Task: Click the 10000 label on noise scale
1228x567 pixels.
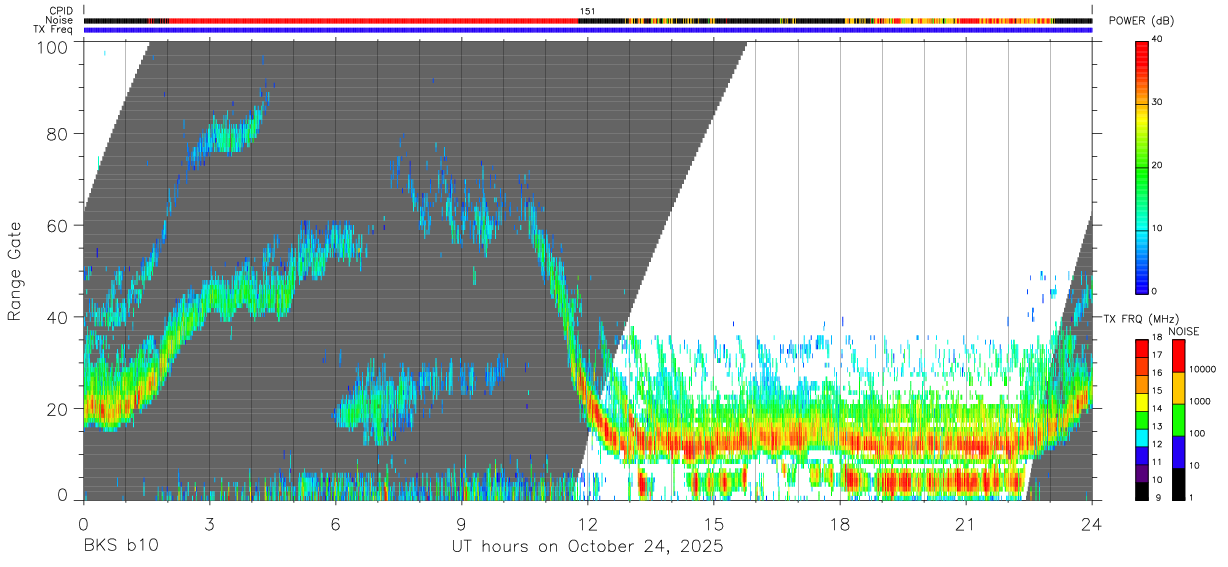Action: point(1205,370)
